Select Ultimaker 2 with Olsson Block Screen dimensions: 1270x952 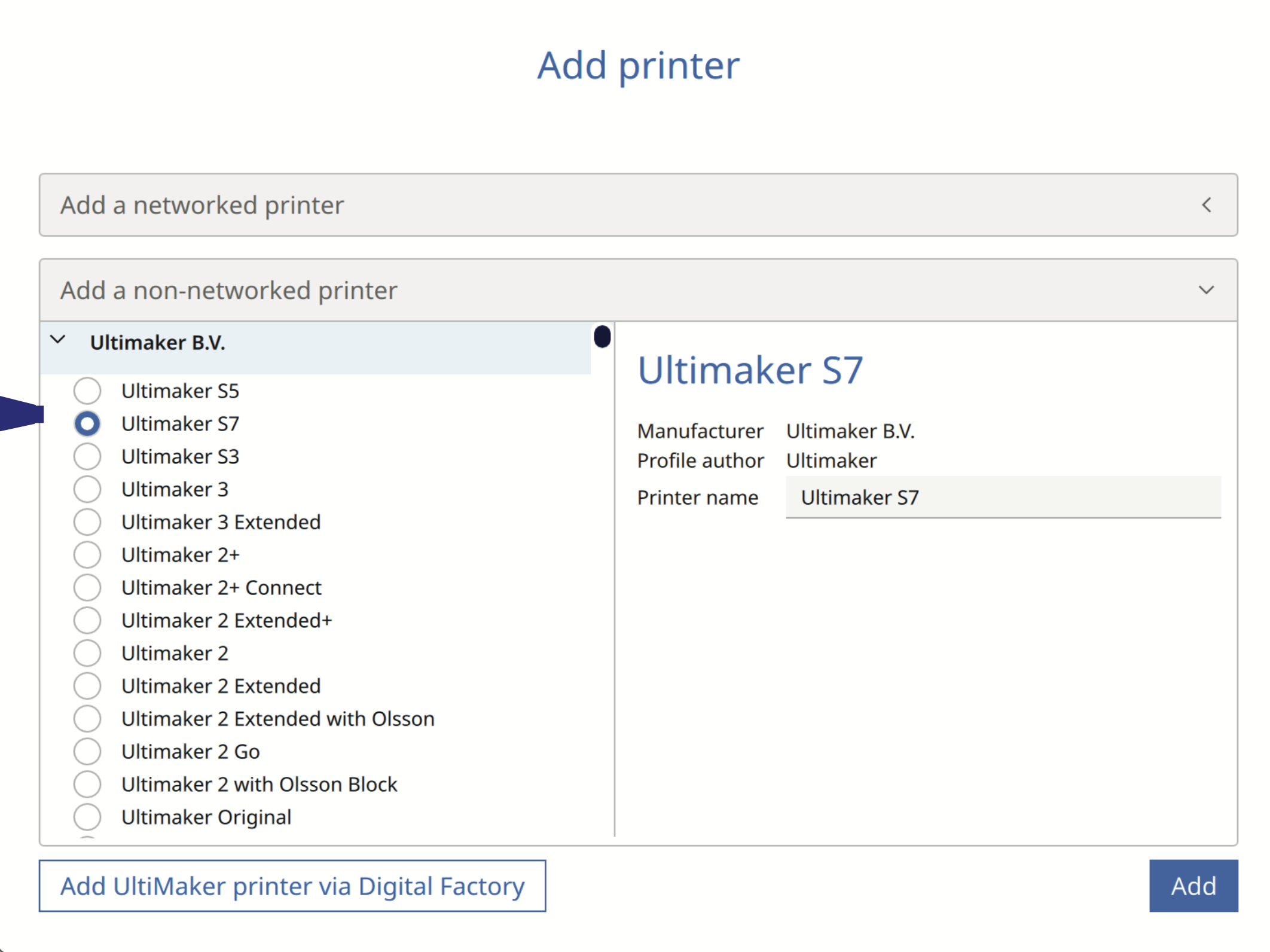click(87, 785)
